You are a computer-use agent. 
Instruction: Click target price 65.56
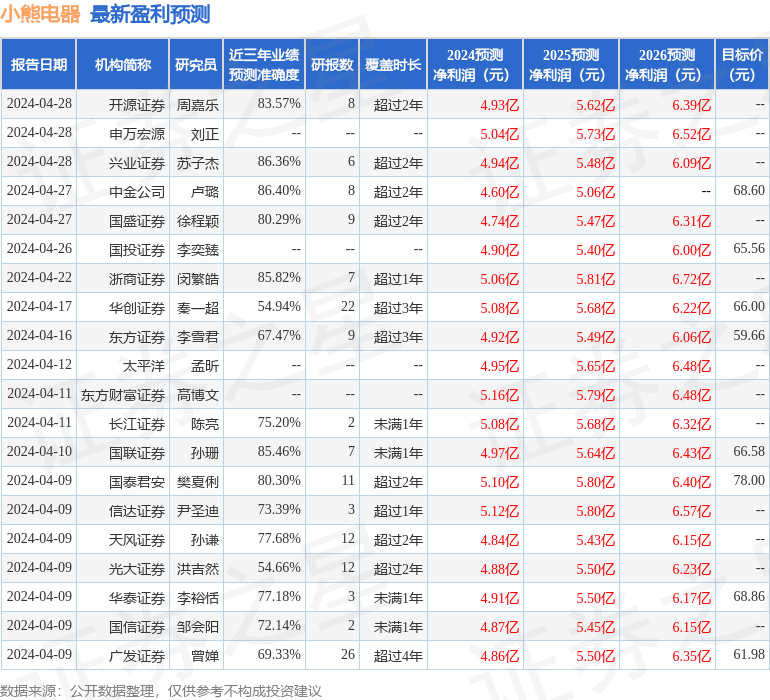point(749,248)
